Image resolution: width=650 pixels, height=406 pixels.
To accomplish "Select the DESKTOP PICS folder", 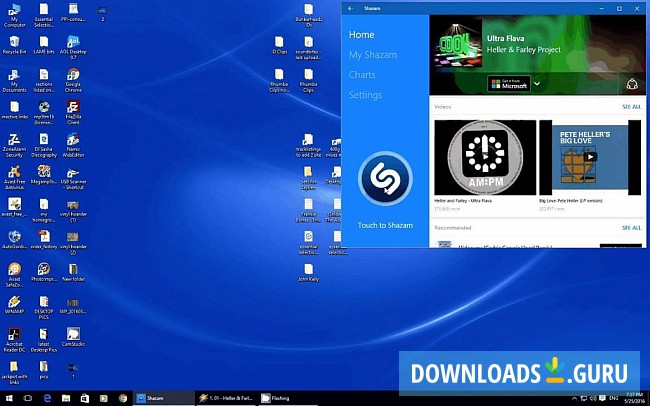I will click(44, 308).
